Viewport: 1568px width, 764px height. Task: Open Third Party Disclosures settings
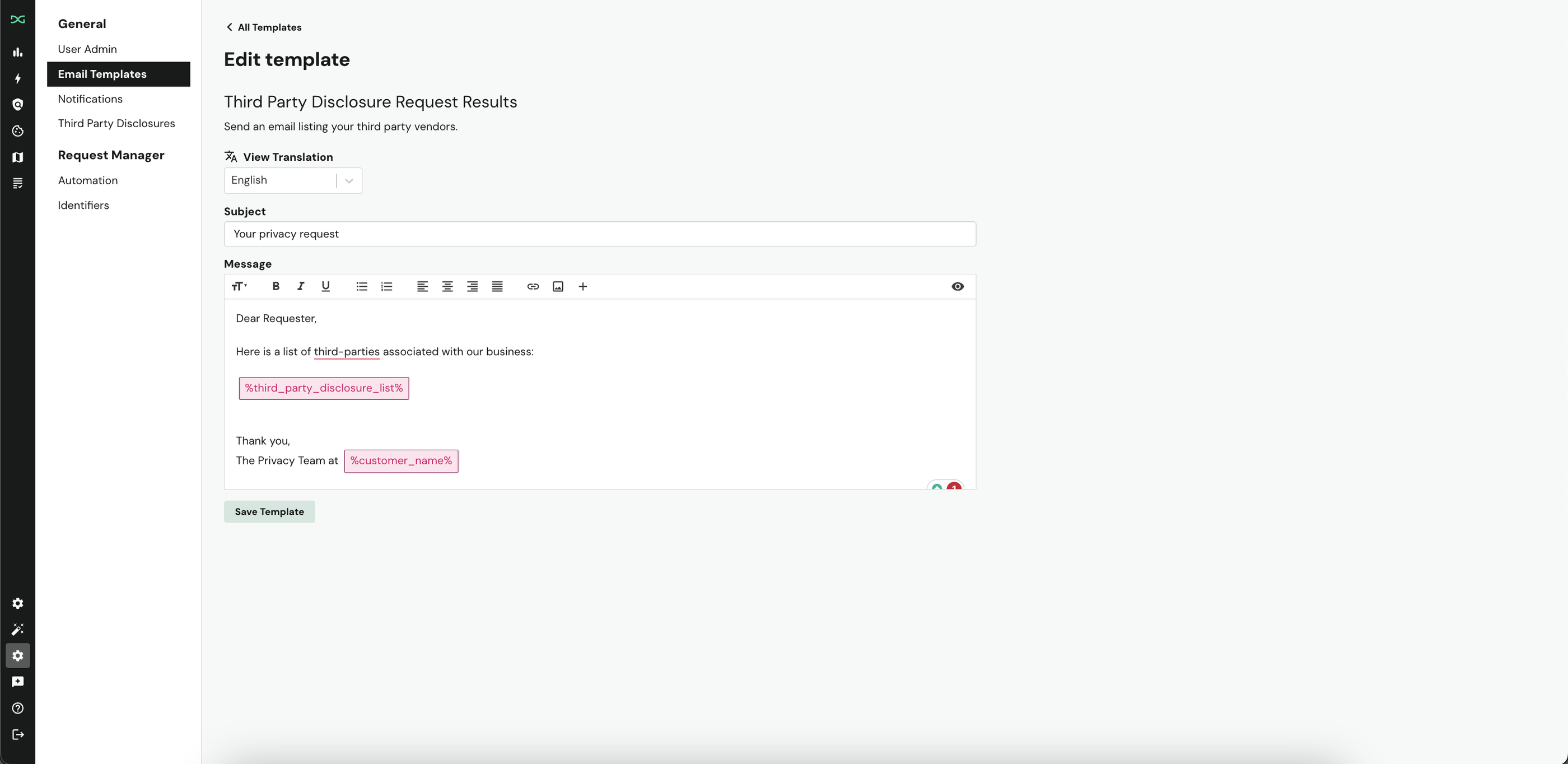coord(116,123)
